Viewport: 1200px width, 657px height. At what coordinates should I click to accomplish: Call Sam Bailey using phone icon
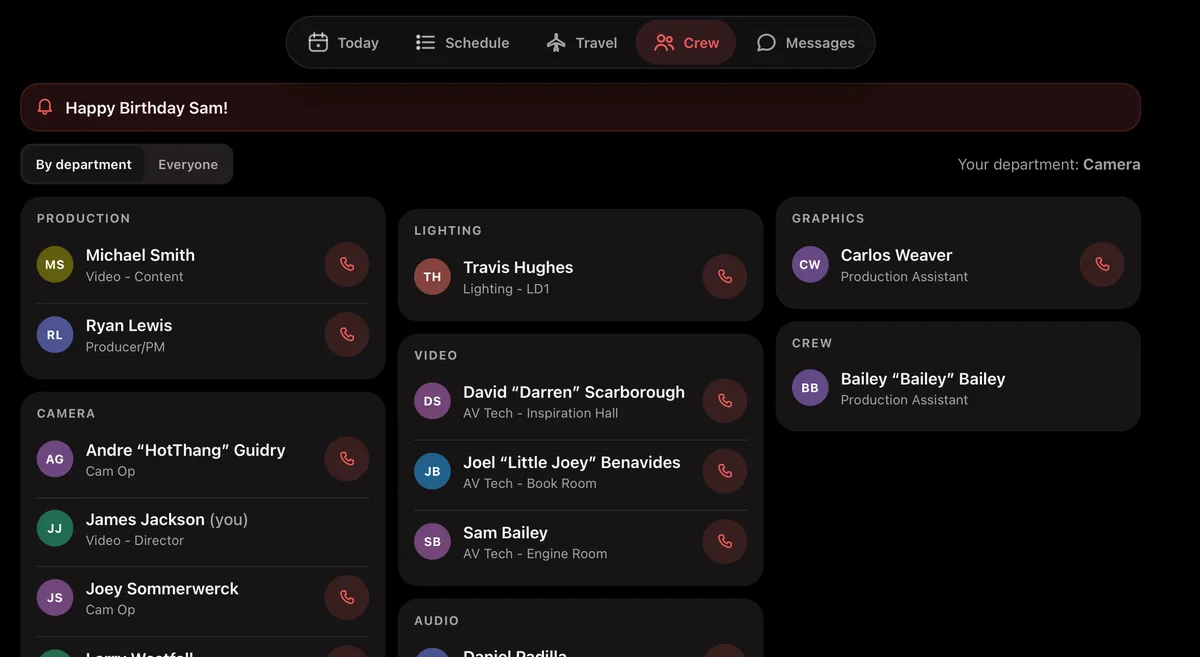point(725,542)
